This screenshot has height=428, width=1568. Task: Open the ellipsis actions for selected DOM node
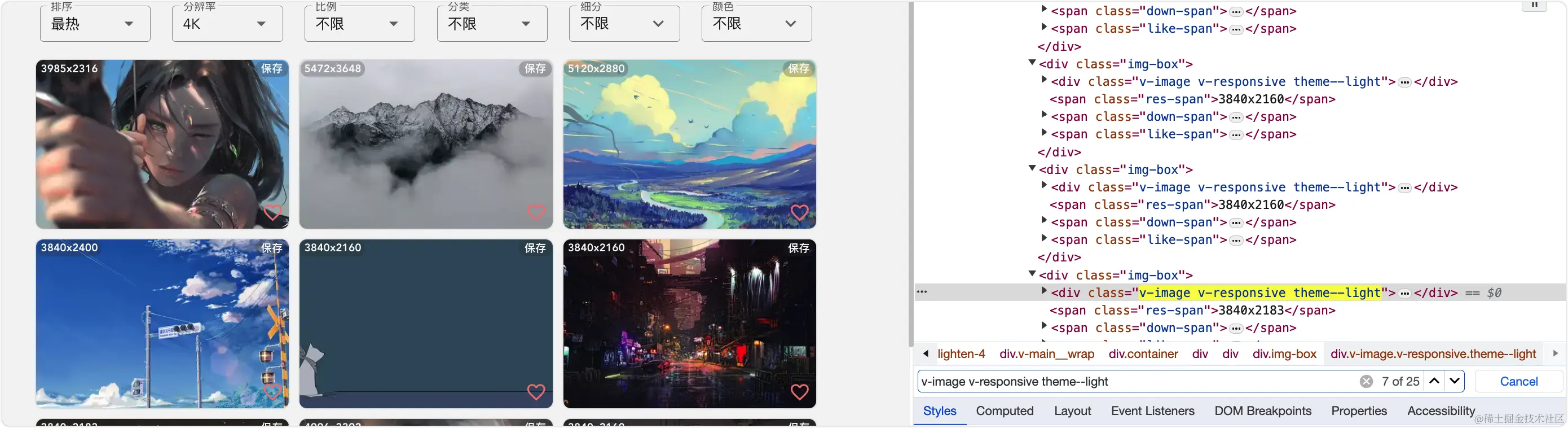pyautogui.click(x=922, y=292)
